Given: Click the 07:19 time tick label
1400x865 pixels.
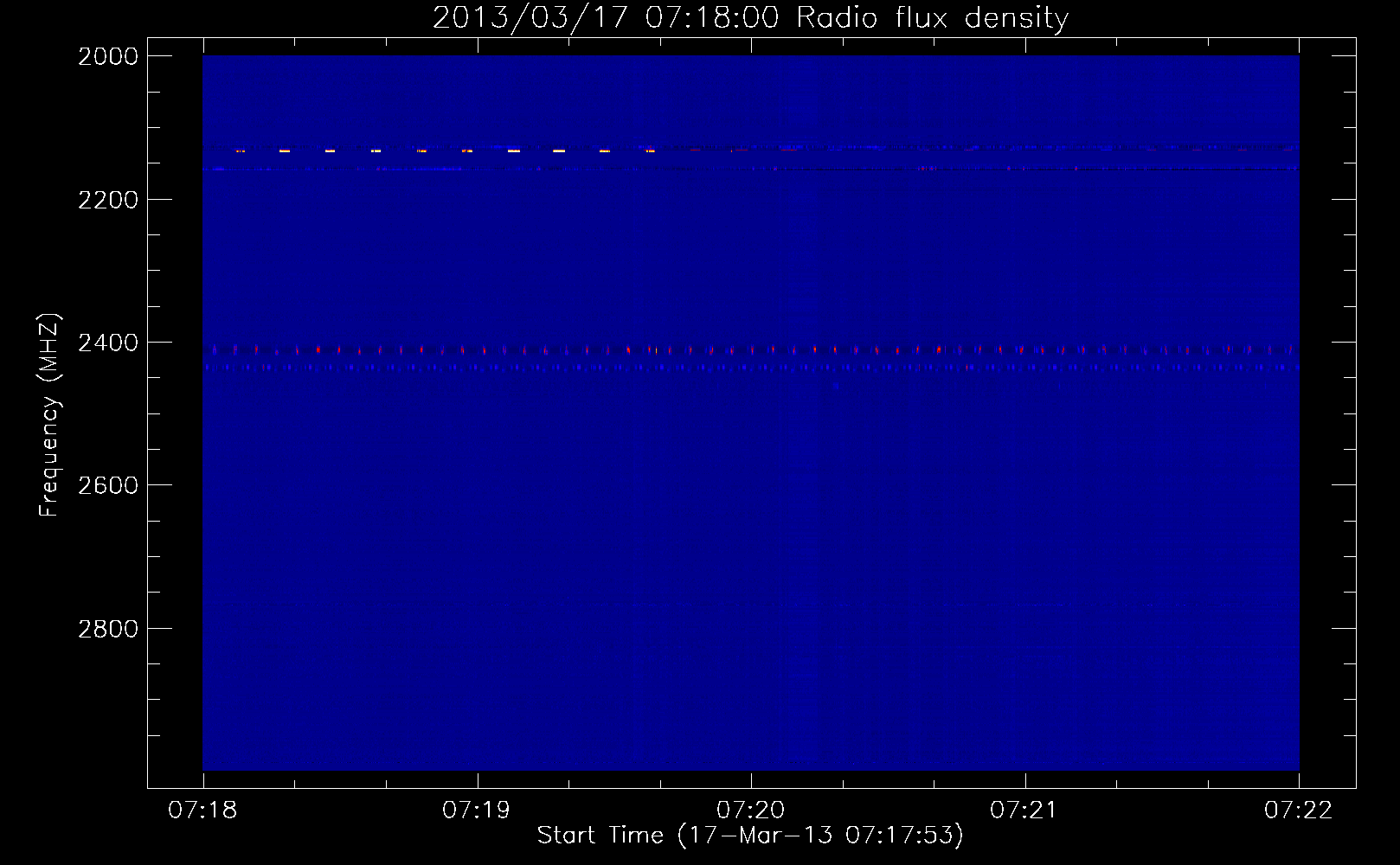Looking at the screenshot, I should 477,810.
